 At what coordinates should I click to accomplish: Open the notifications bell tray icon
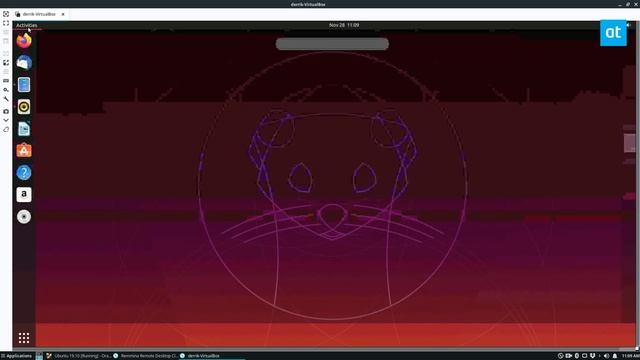pos(615,356)
